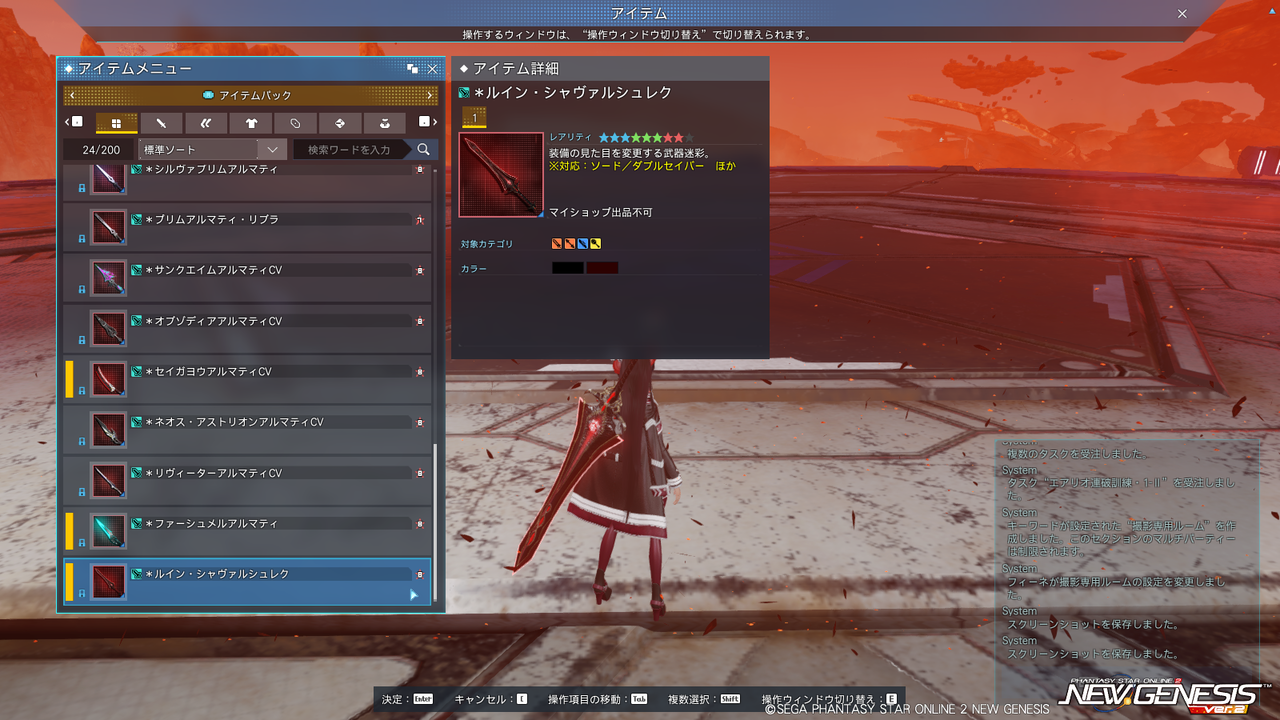The width and height of the screenshot is (1280, 720).
Task: Click サンクエイムアルマティCV weapon thumbnail
Action: click(x=108, y=278)
